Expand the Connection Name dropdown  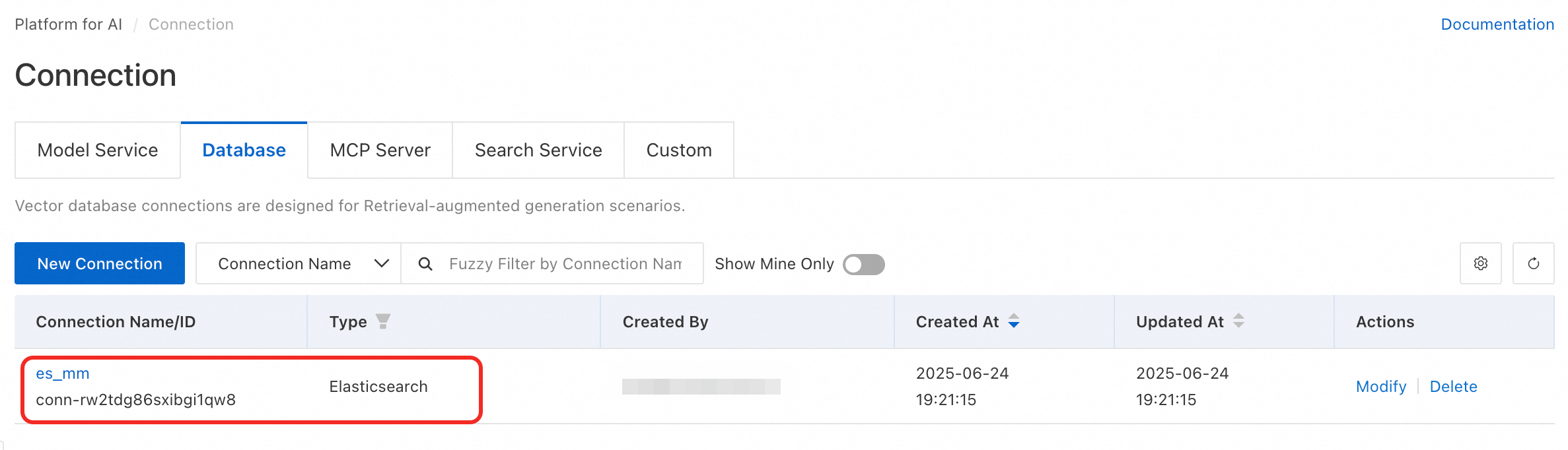tap(298, 264)
